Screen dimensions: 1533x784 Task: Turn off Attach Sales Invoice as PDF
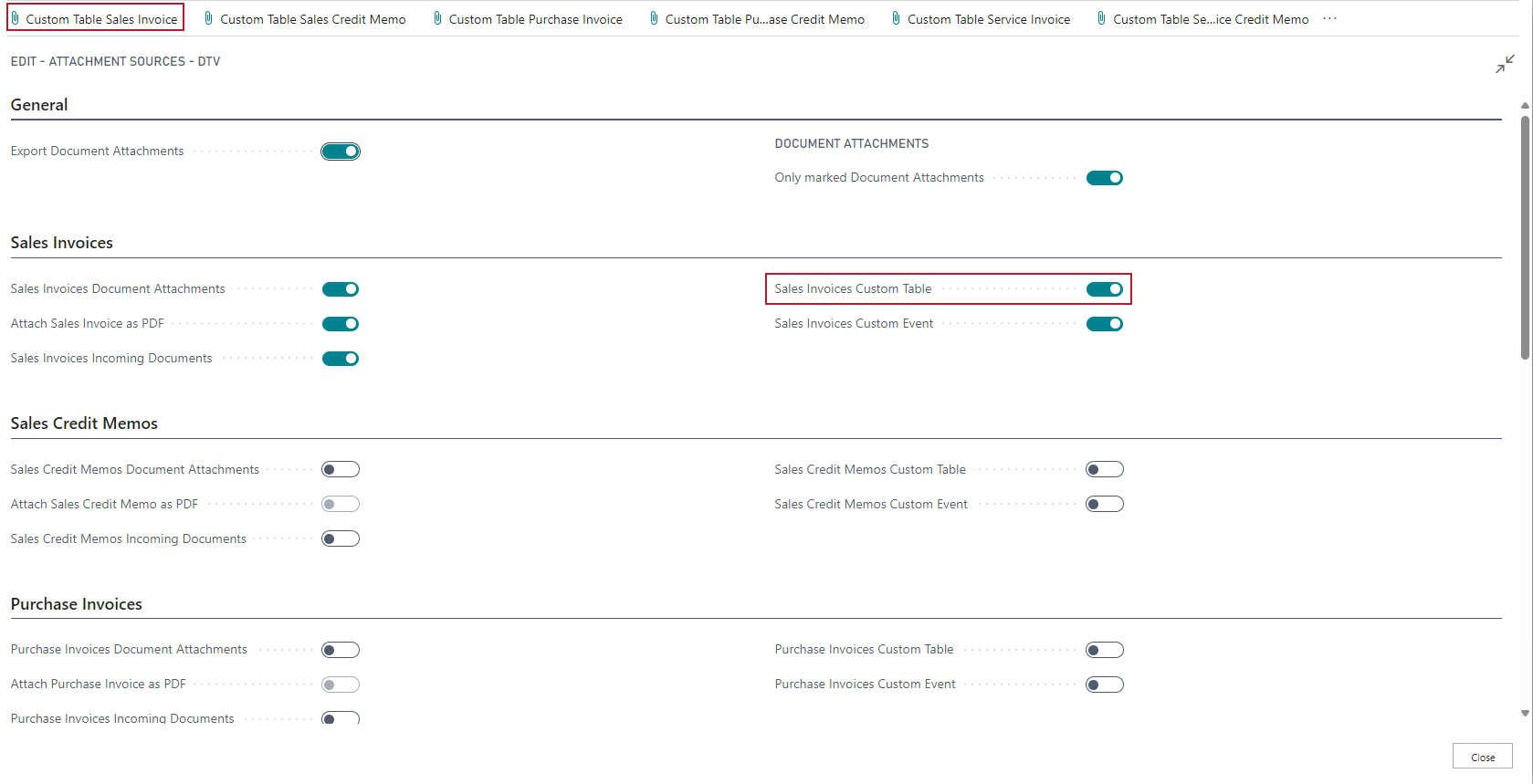pyautogui.click(x=341, y=324)
